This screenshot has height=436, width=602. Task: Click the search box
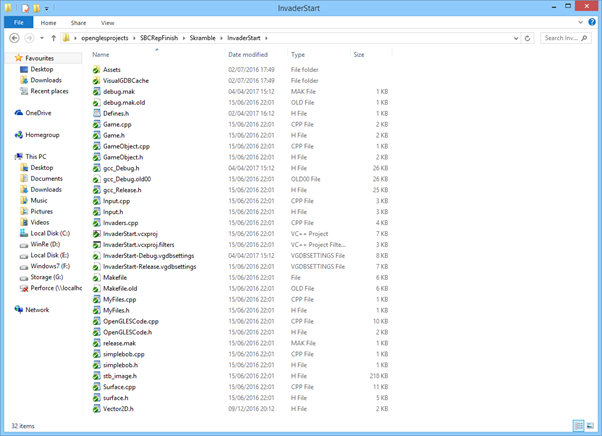pos(567,38)
